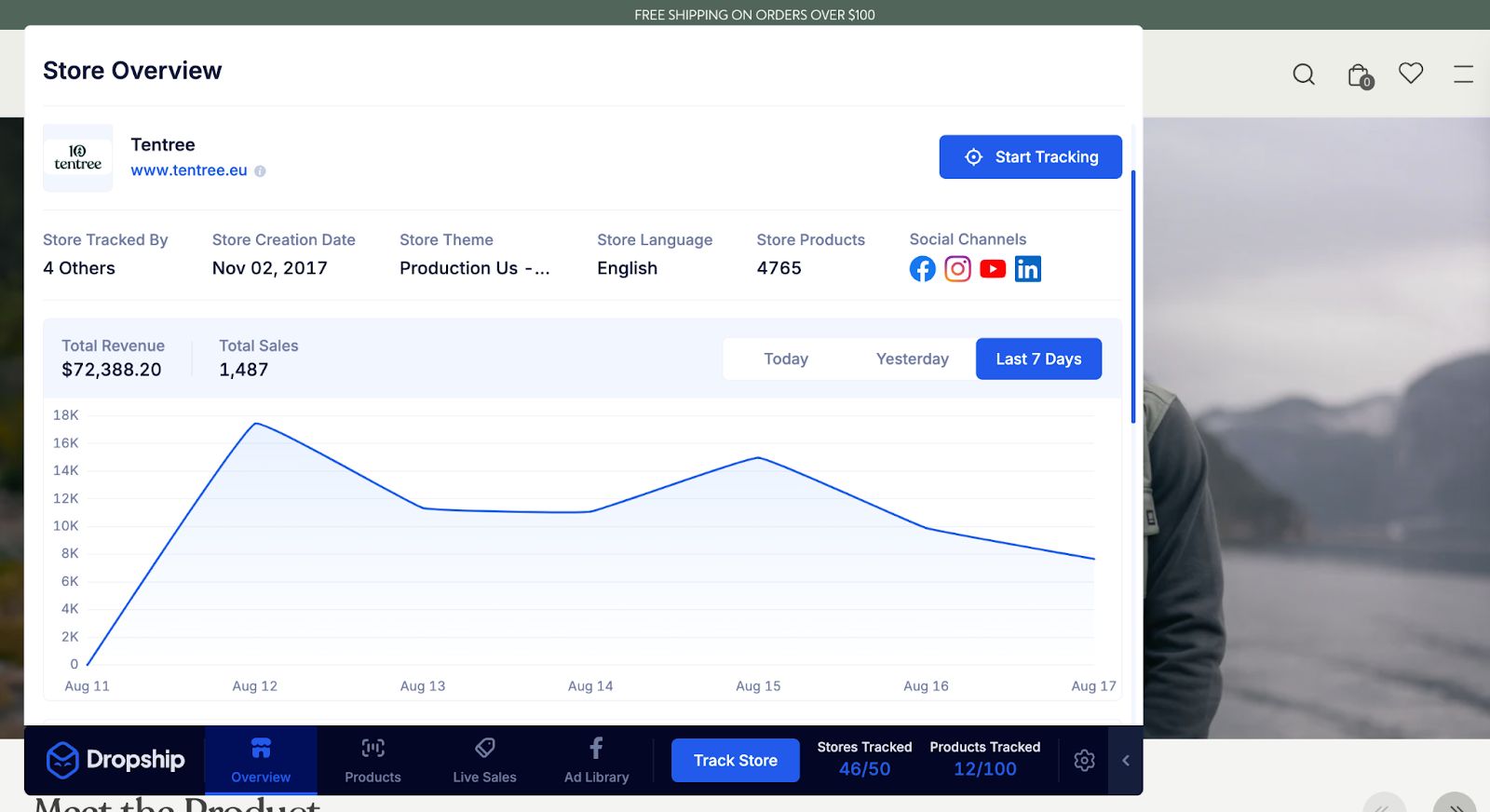Image resolution: width=1490 pixels, height=812 pixels.
Task: Select the Today time range
Action: (786, 359)
